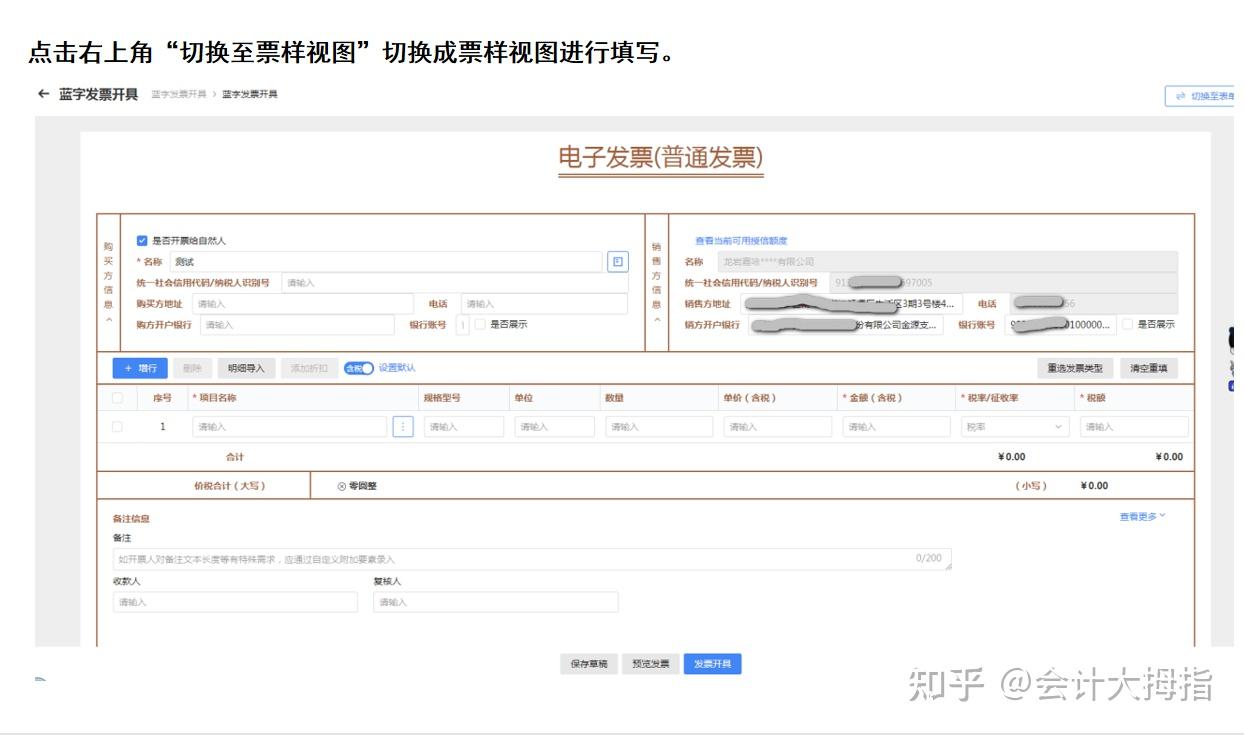The image size is (1244, 735).
Task: Click the 规格型号 input in row 1
Action: [464, 427]
